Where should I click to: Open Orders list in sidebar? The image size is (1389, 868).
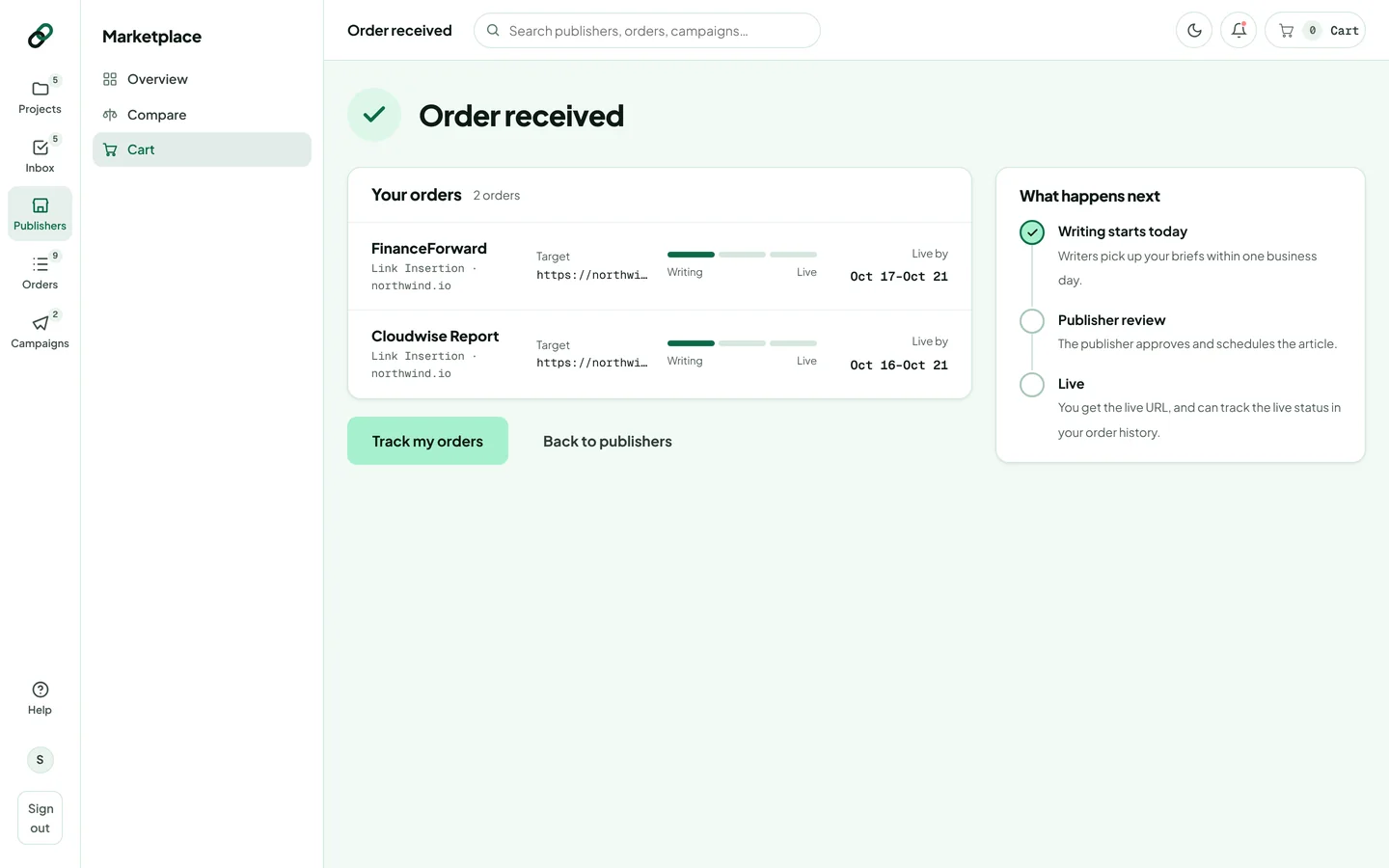click(40, 272)
